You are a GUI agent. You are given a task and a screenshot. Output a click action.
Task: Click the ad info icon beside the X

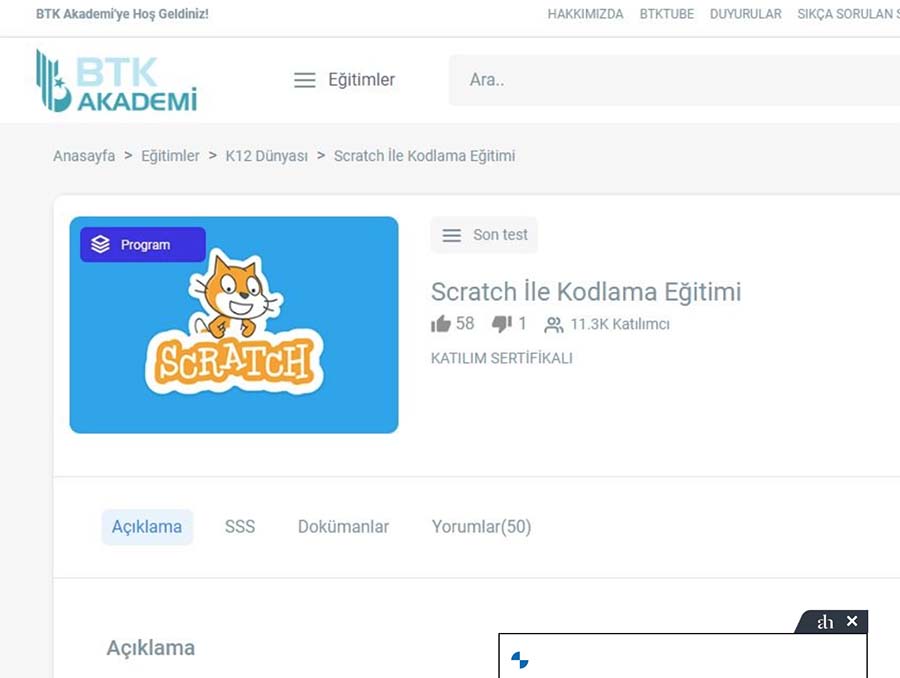tap(825, 622)
